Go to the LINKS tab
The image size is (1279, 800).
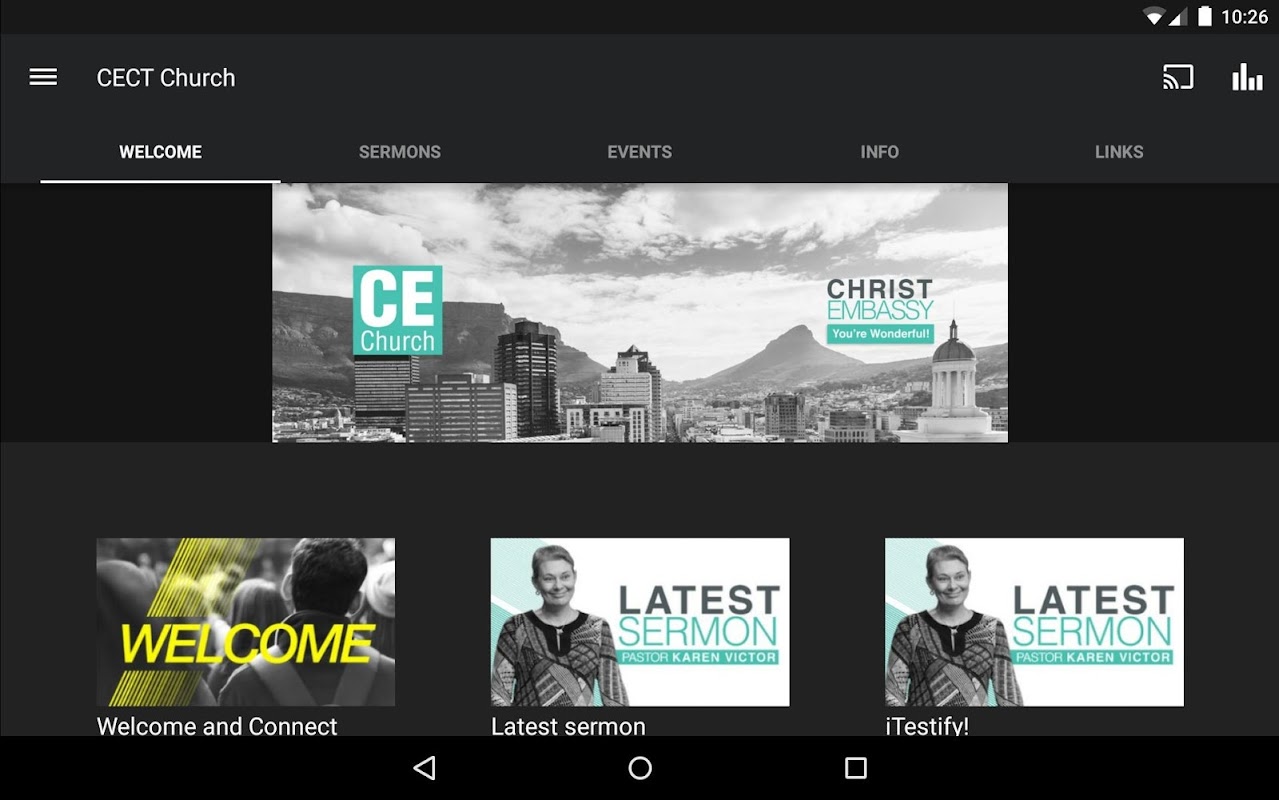click(1119, 152)
